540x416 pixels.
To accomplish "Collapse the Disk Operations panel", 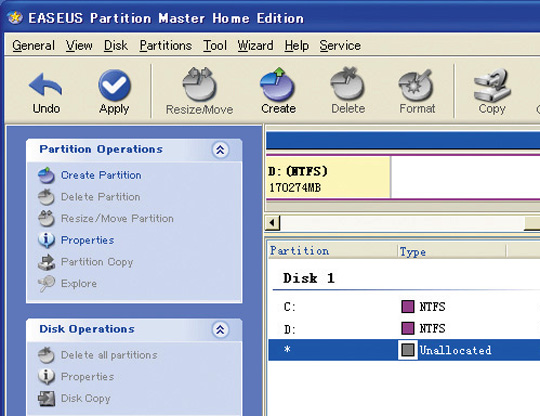I will click(x=220, y=330).
